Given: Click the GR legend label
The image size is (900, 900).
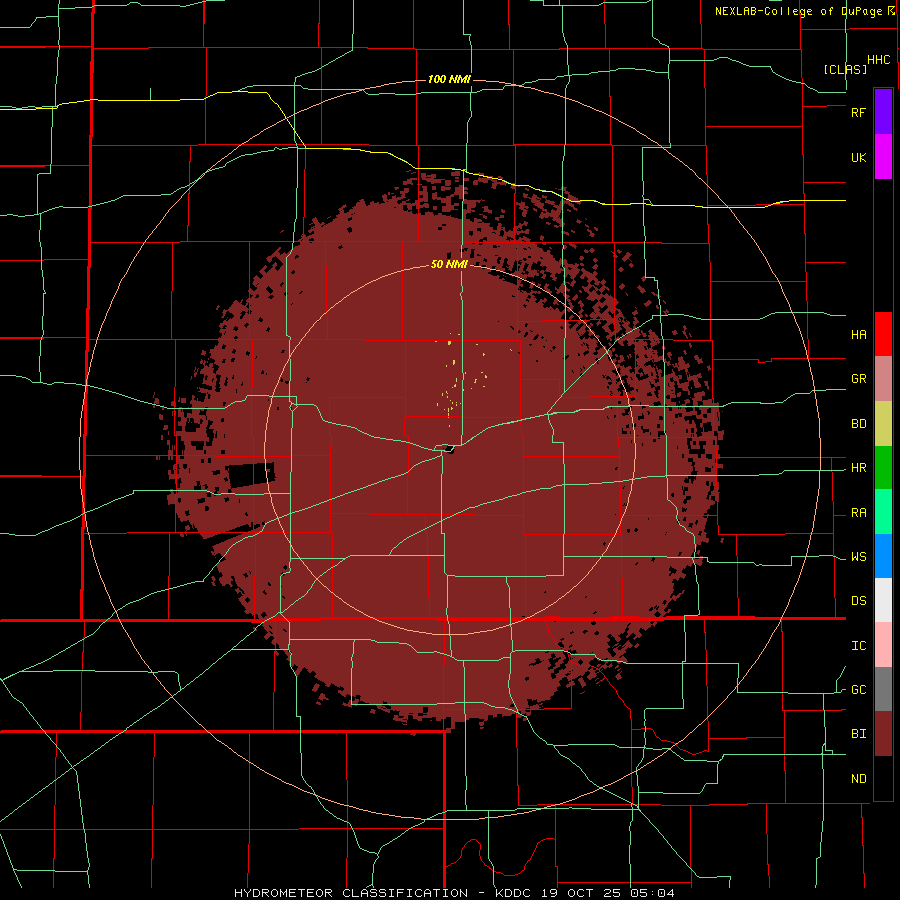Looking at the screenshot, I should point(859,379).
